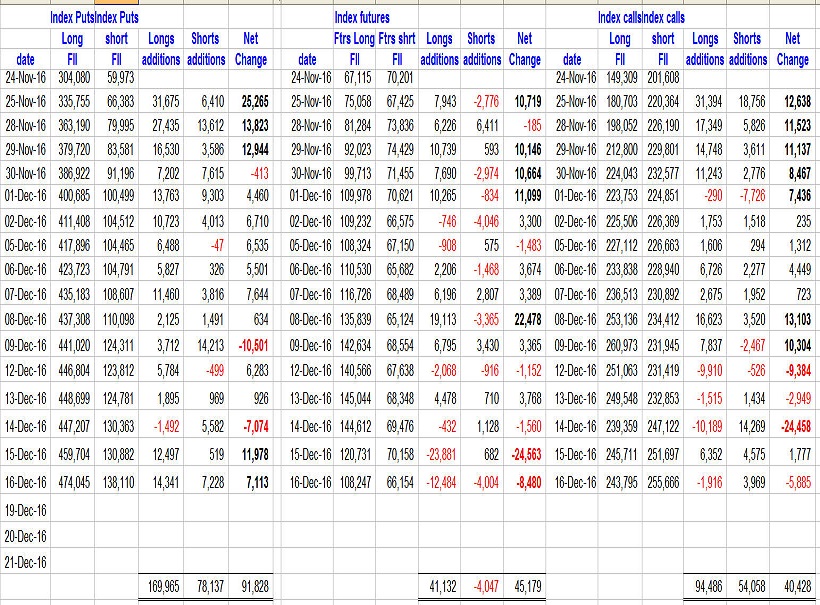Click puts net change value 25,265
Image resolution: width=820 pixels, height=605 pixels.
(250, 103)
